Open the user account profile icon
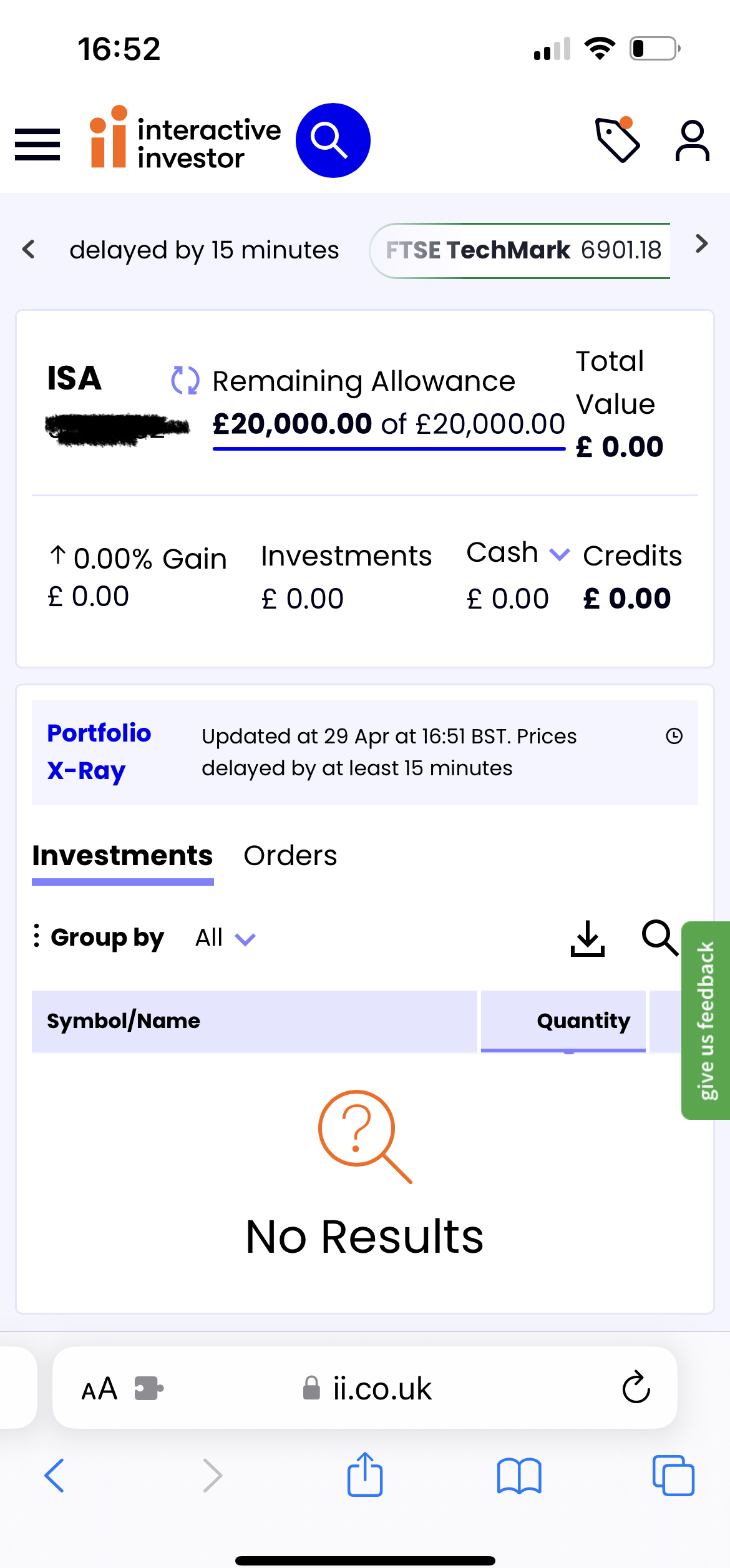This screenshot has height=1568, width=730. [692, 141]
